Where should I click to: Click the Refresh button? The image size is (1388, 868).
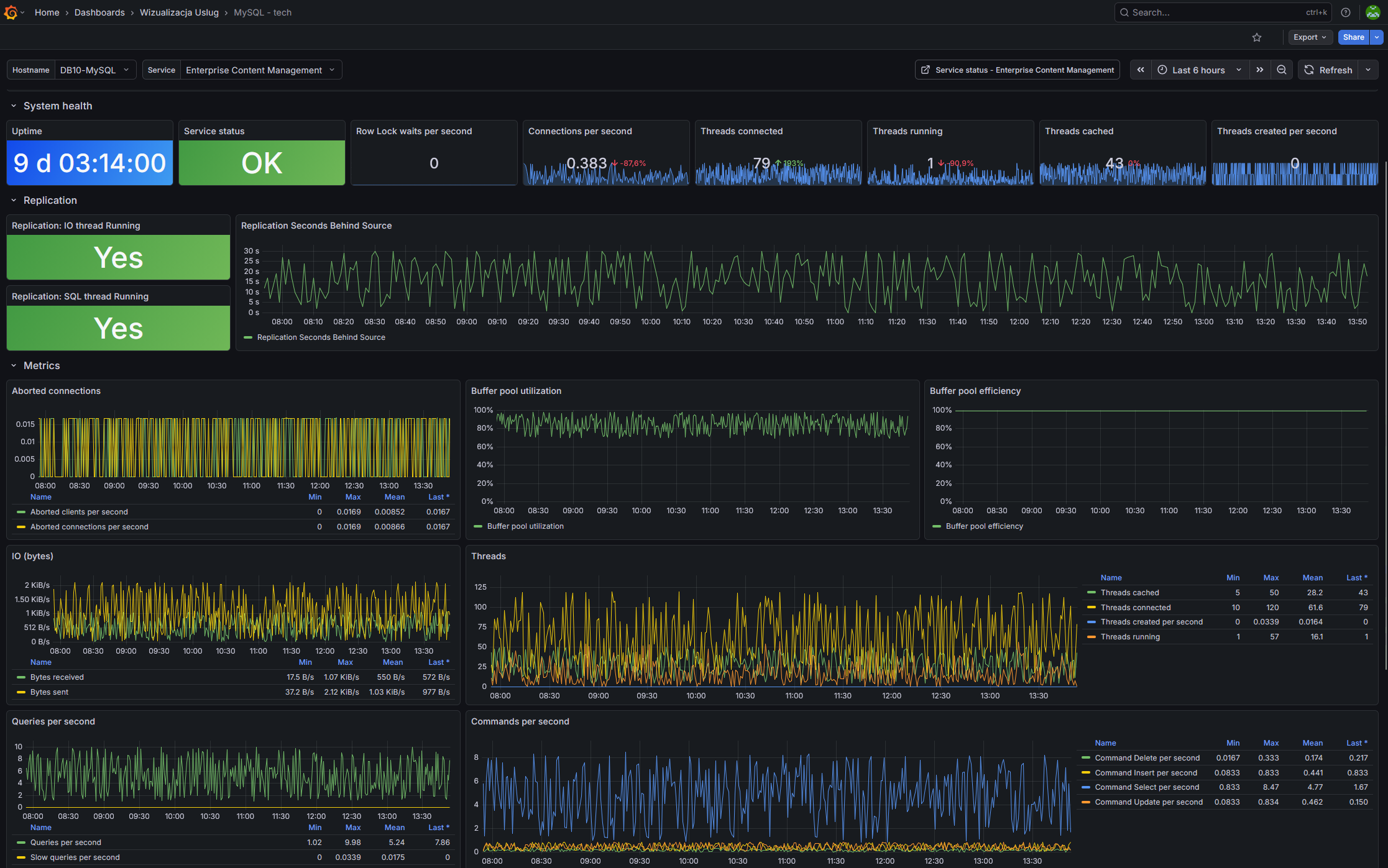(1328, 70)
